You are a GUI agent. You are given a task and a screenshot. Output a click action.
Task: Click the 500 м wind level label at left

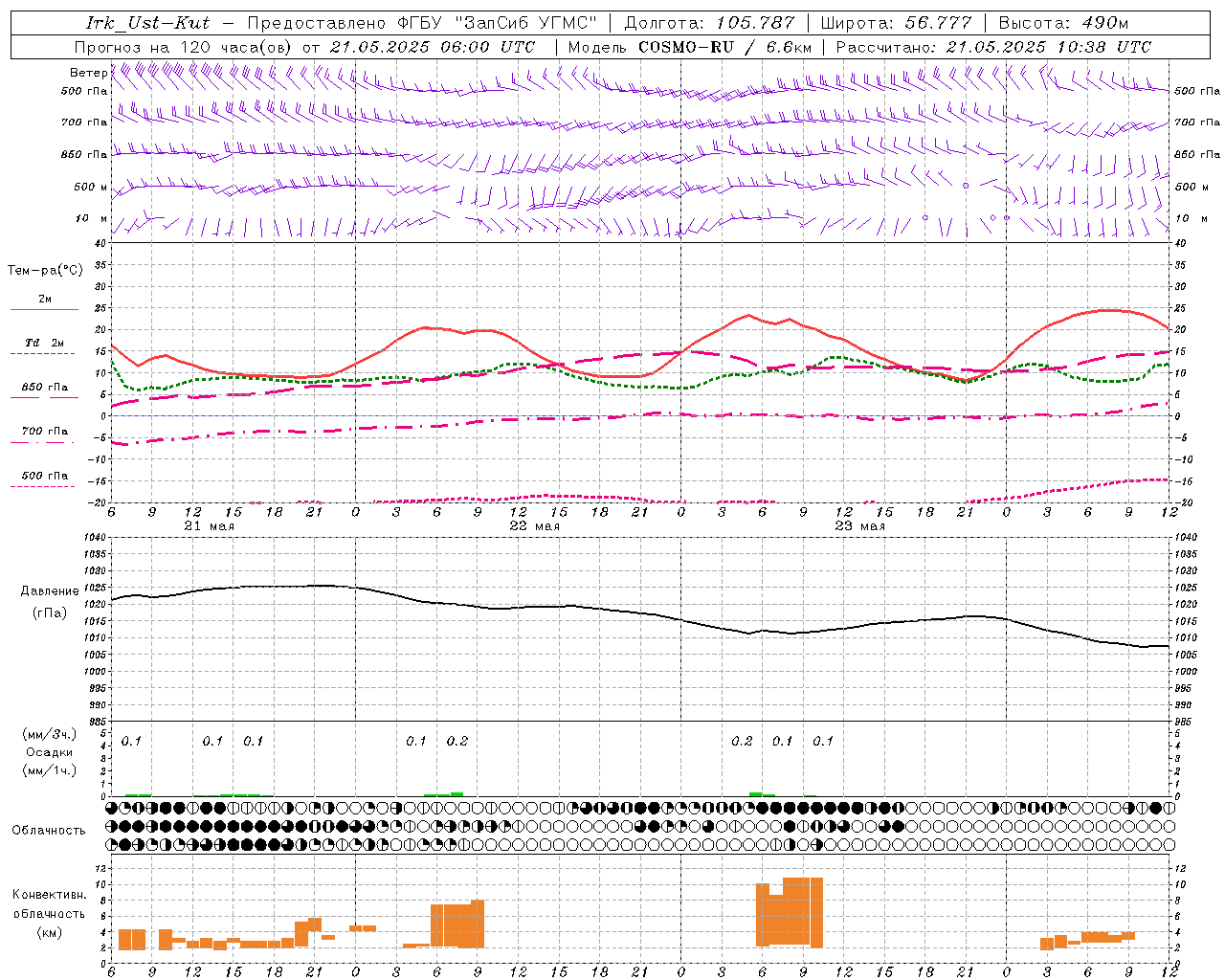click(91, 188)
